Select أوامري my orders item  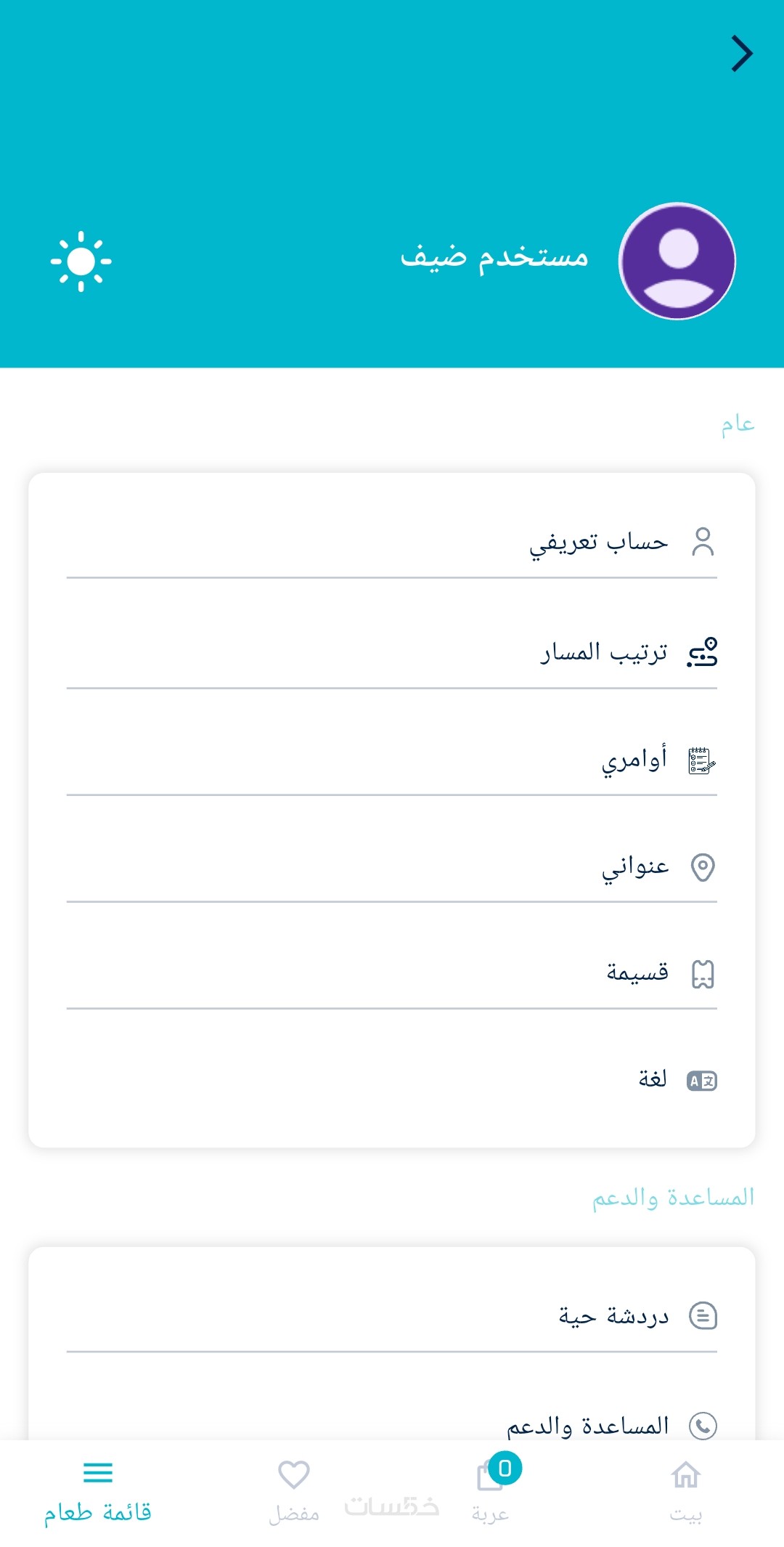pos(634,760)
